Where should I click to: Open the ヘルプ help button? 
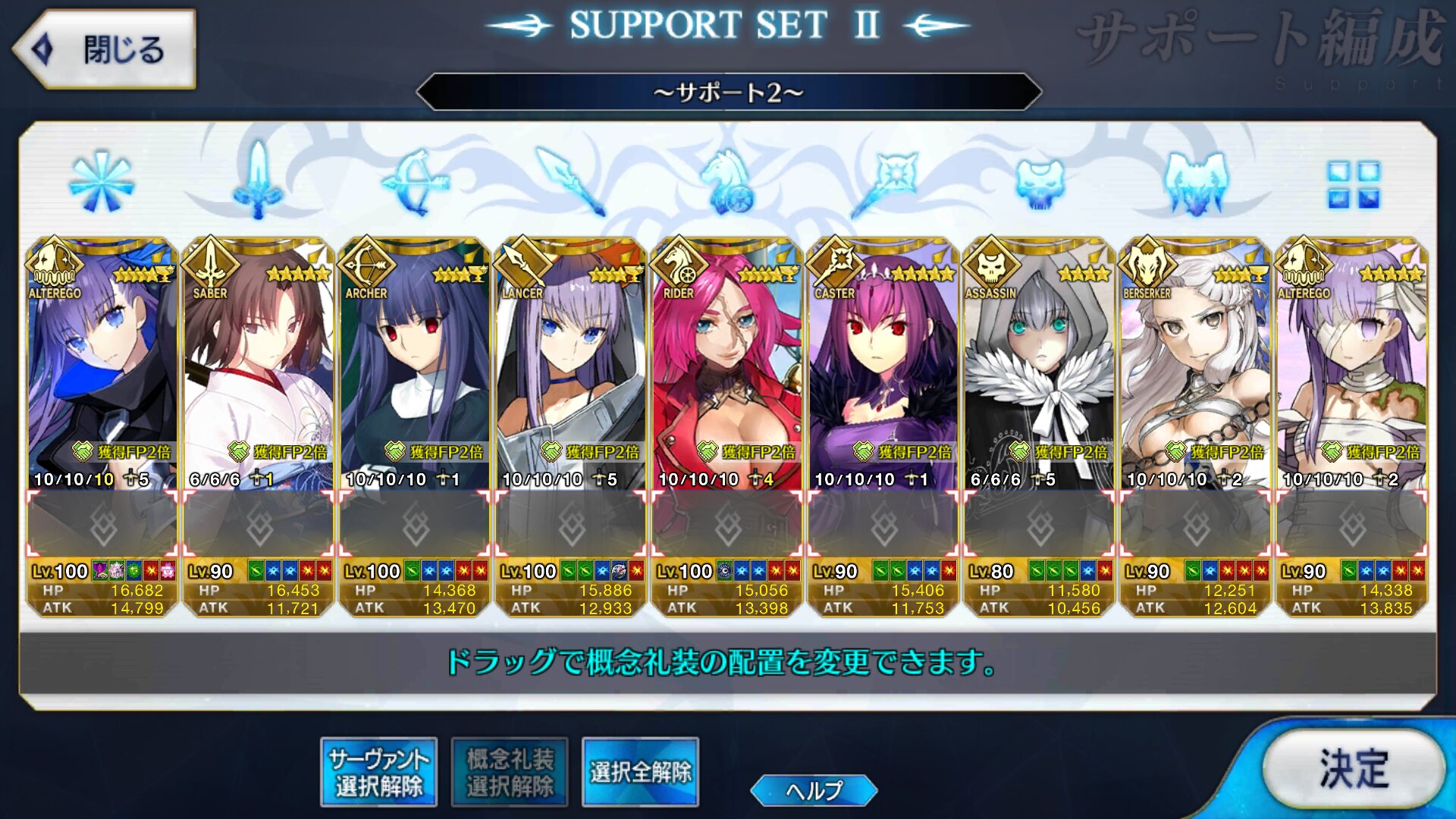coord(814,791)
